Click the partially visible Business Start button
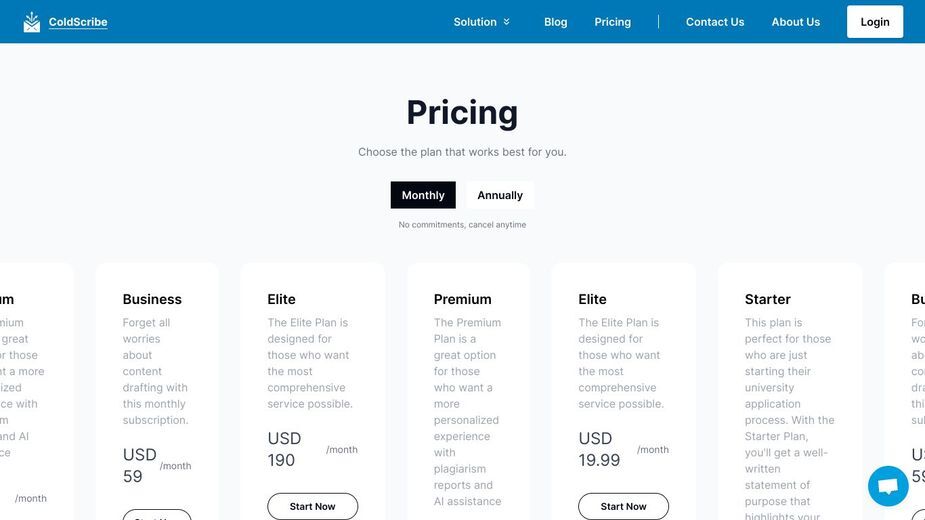925x520 pixels. (x=157, y=515)
